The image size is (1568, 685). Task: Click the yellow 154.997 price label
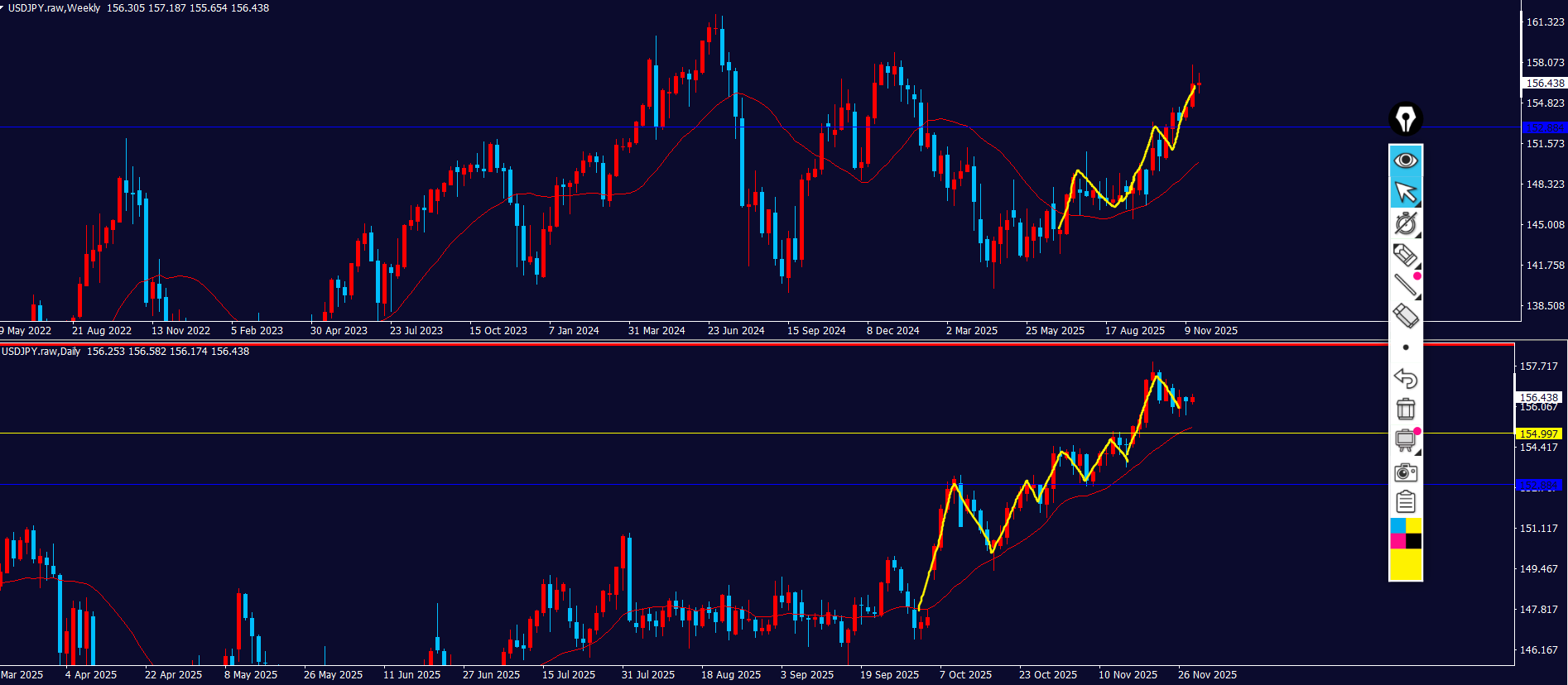tap(1538, 434)
